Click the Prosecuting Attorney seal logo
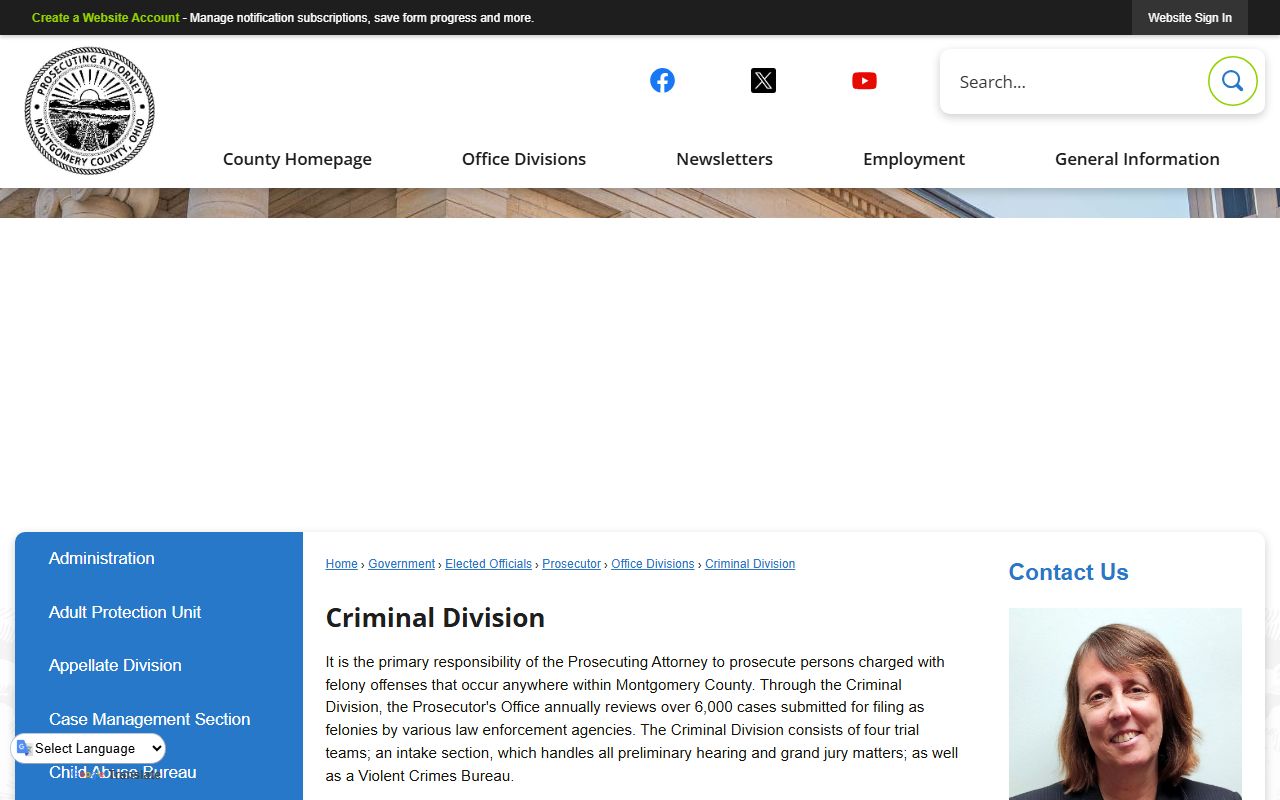The width and height of the screenshot is (1280, 800). (x=90, y=111)
